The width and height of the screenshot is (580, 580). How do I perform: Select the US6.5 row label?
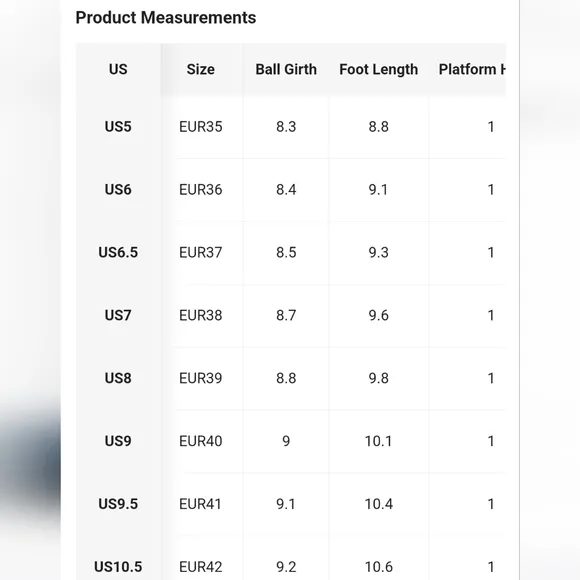pyautogui.click(x=118, y=252)
